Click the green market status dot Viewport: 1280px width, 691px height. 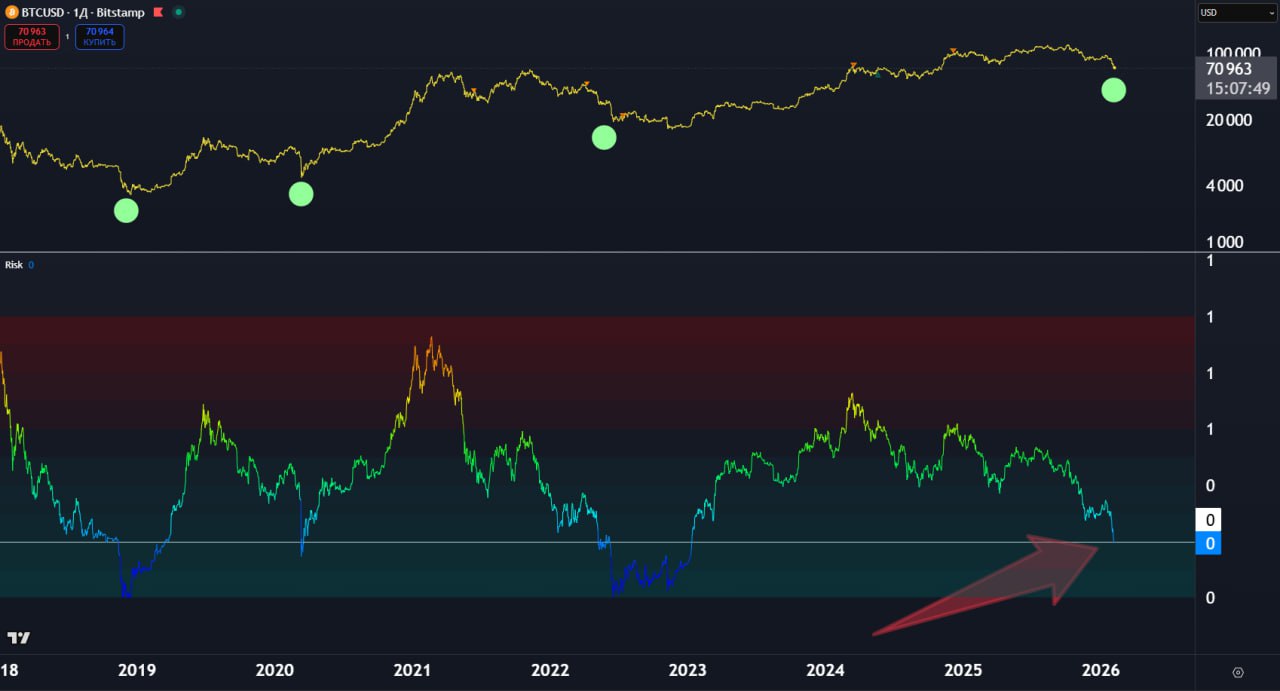[178, 13]
